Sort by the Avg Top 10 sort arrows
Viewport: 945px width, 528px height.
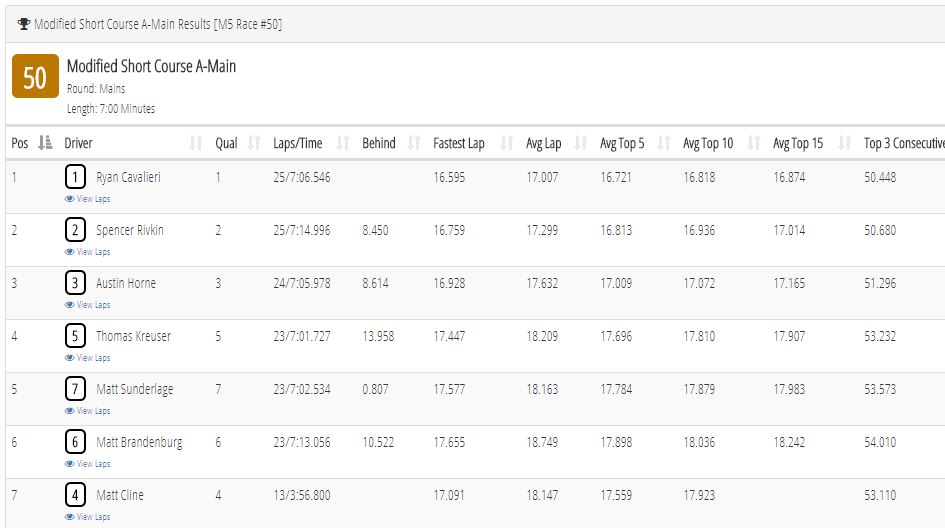pyautogui.click(x=753, y=143)
